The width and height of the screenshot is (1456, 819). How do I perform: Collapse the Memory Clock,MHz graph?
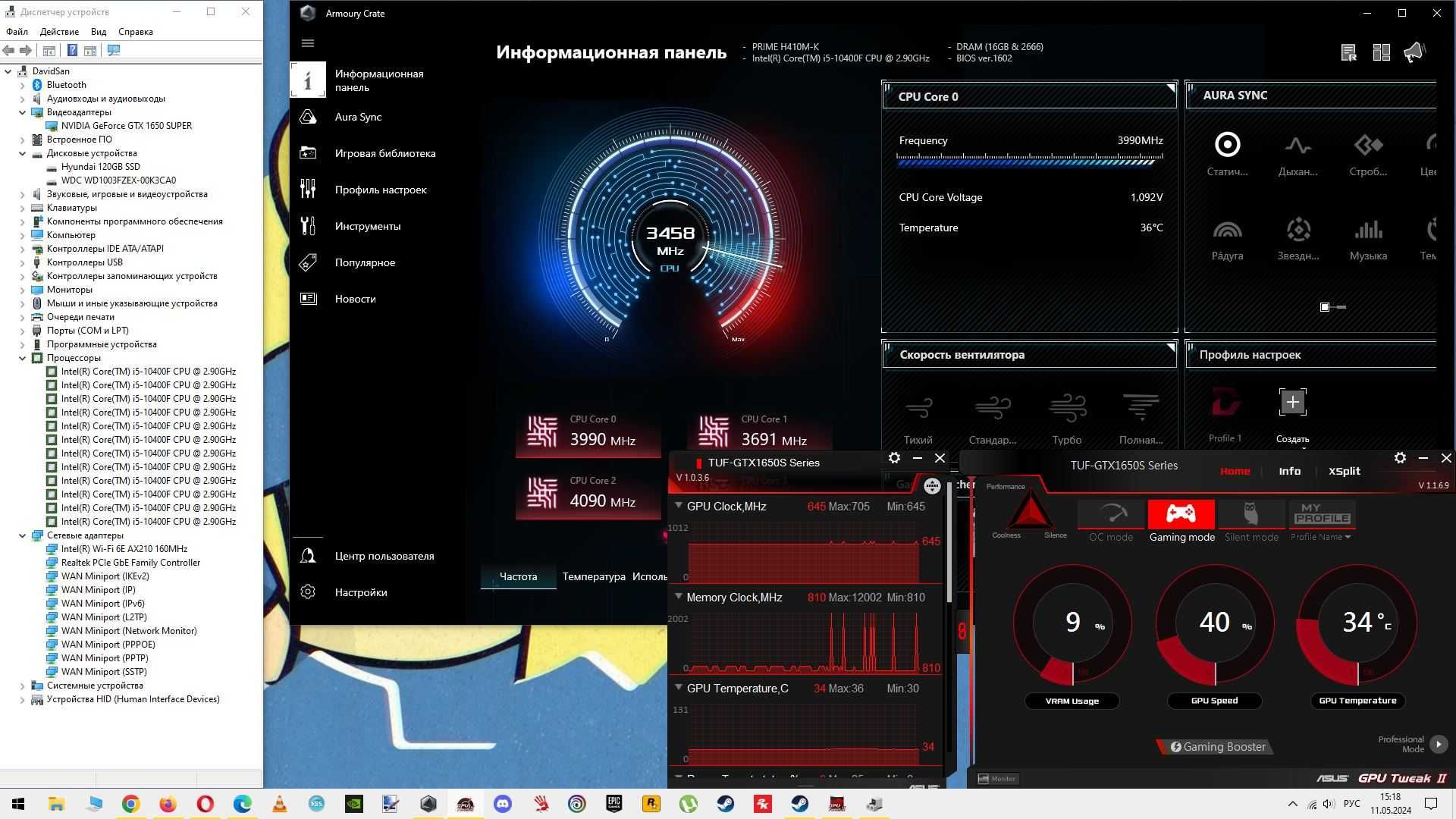[x=679, y=596]
